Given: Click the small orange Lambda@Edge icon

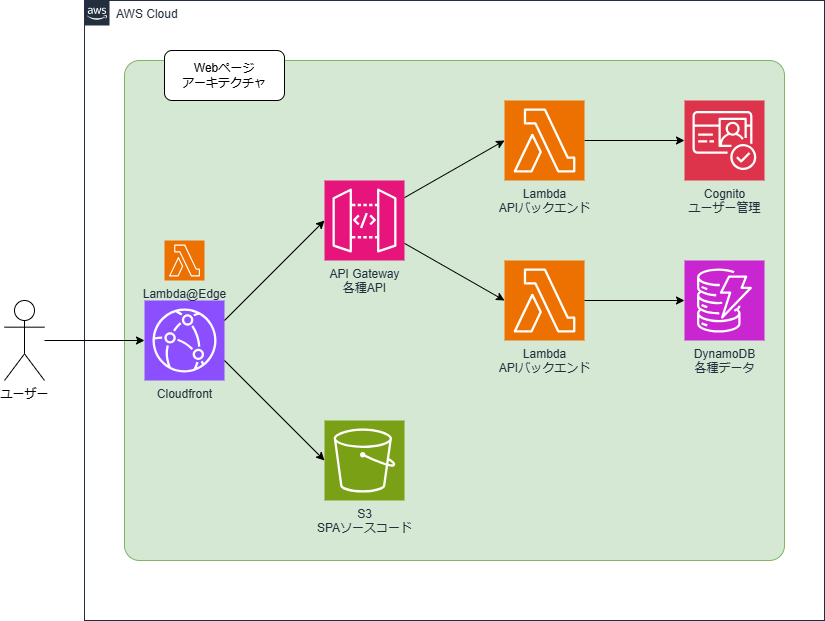Looking at the screenshot, I should point(184,260).
